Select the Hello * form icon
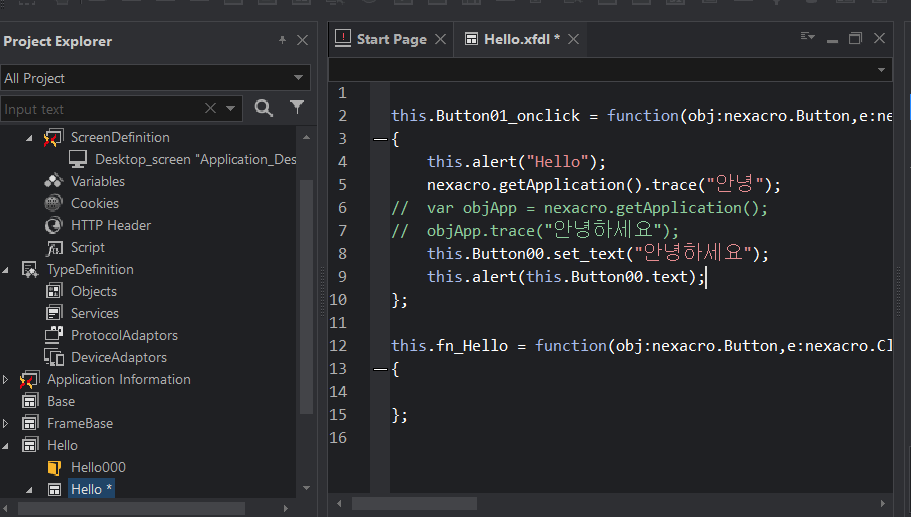The height and width of the screenshot is (517, 911). click(x=54, y=490)
